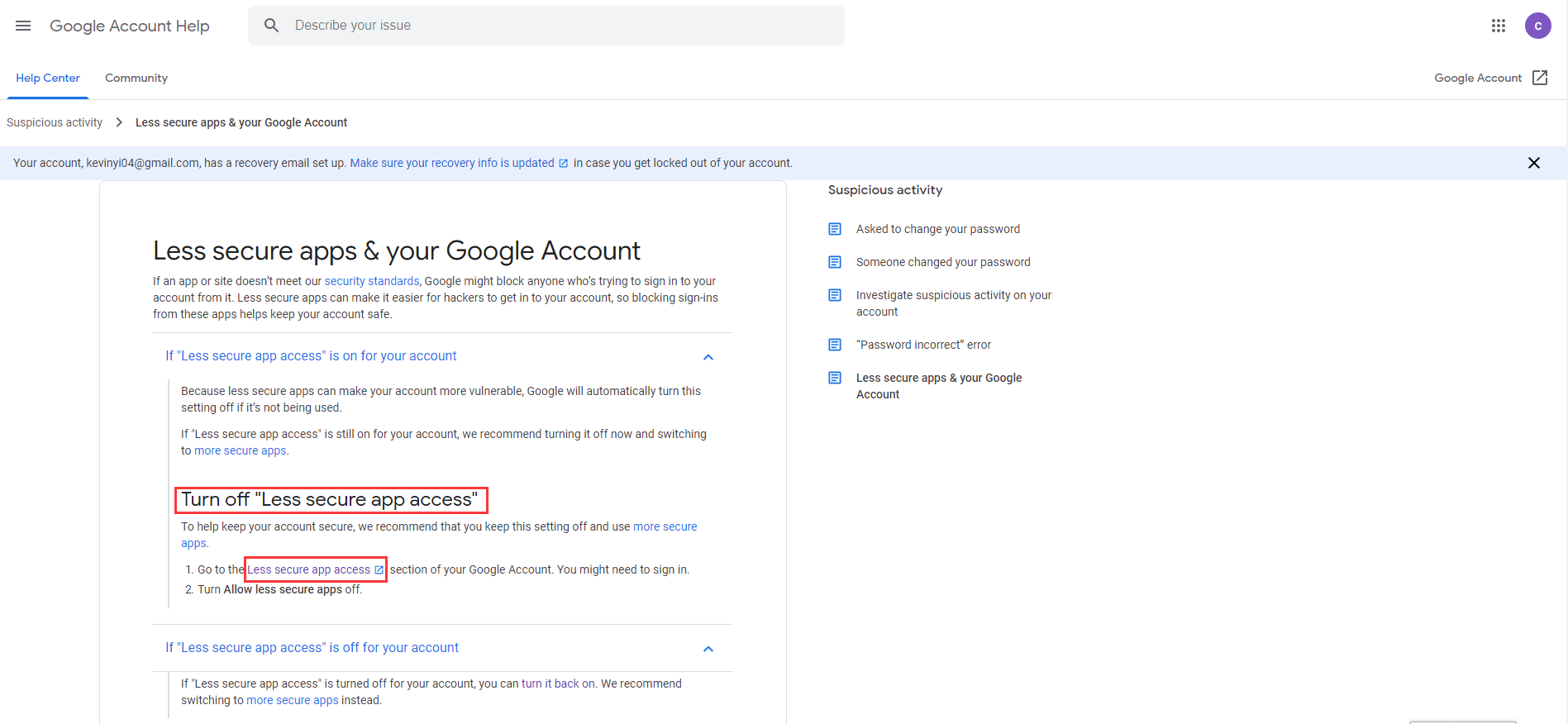
Task: Click the search magnifier icon
Action: [x=271, y=26]
